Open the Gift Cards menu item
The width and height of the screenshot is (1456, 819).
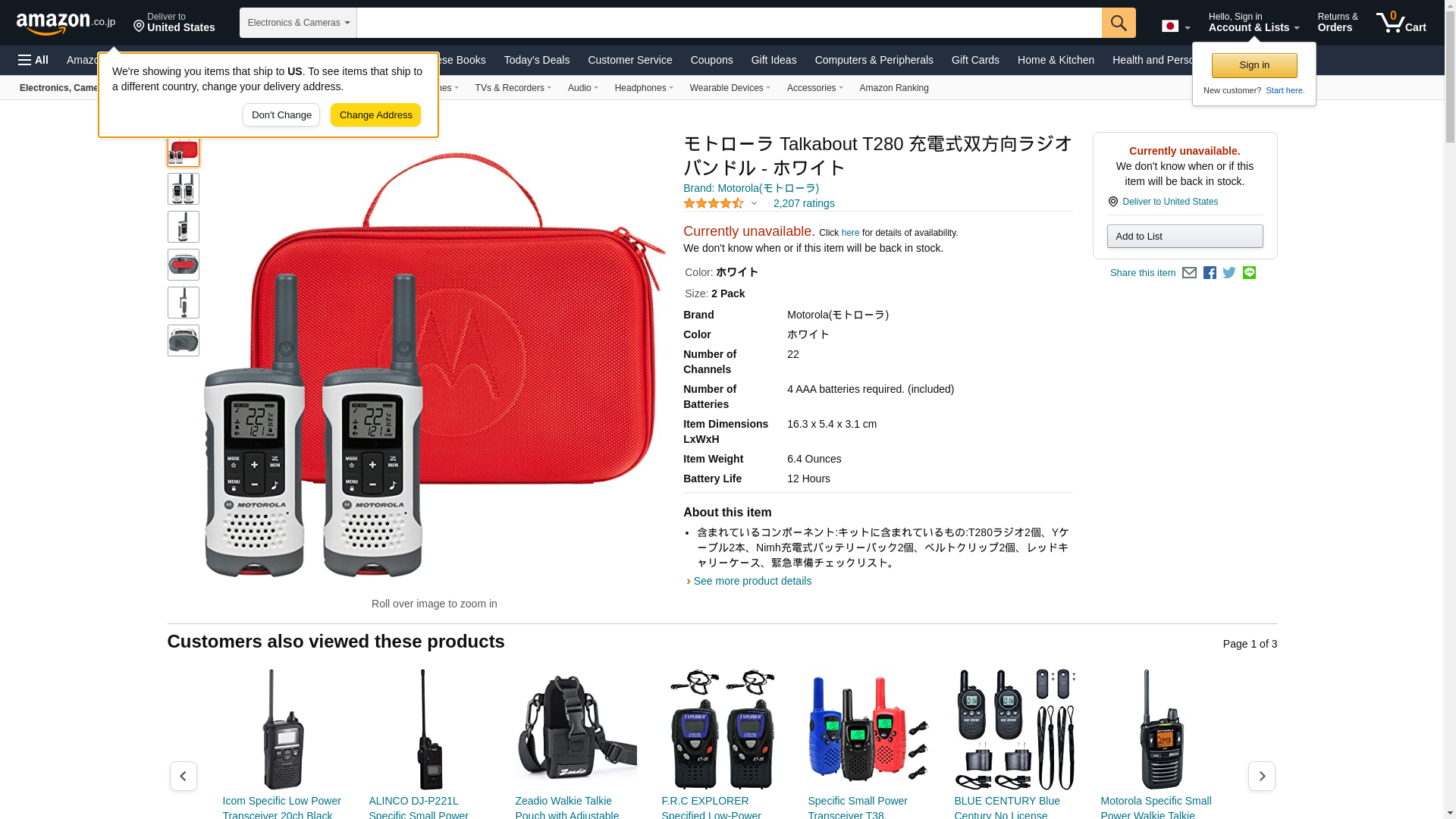coord(975,60)
